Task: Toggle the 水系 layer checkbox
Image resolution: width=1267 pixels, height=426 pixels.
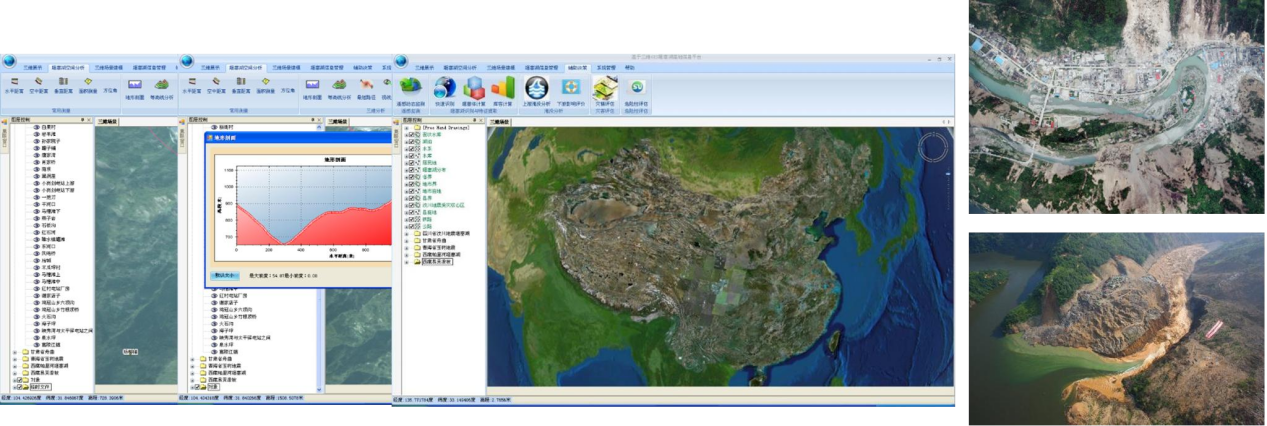Action: pyautogui.click(x=411, y=148)
